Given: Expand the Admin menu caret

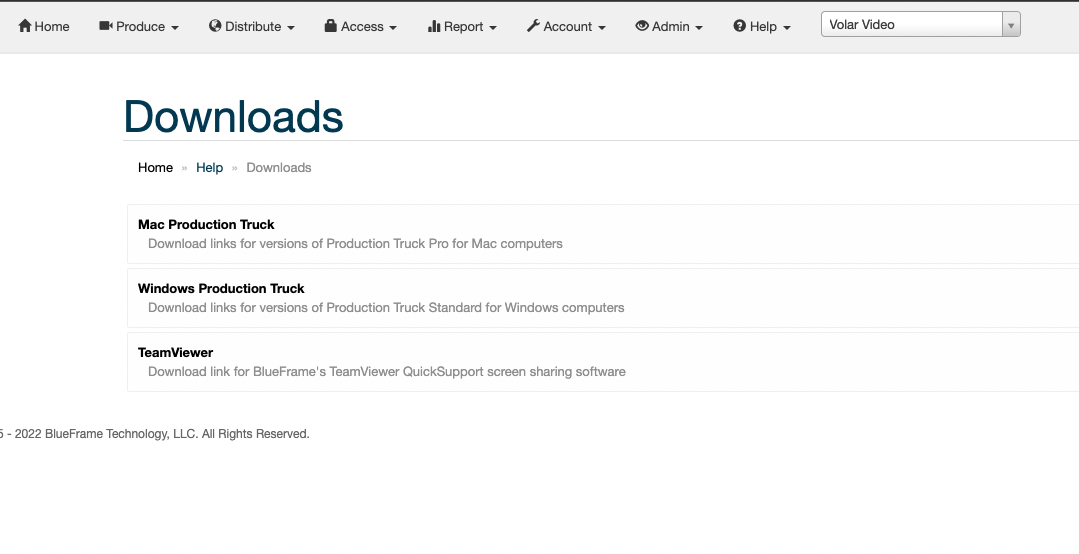Looking at the screenshot, I should [699, 28].
